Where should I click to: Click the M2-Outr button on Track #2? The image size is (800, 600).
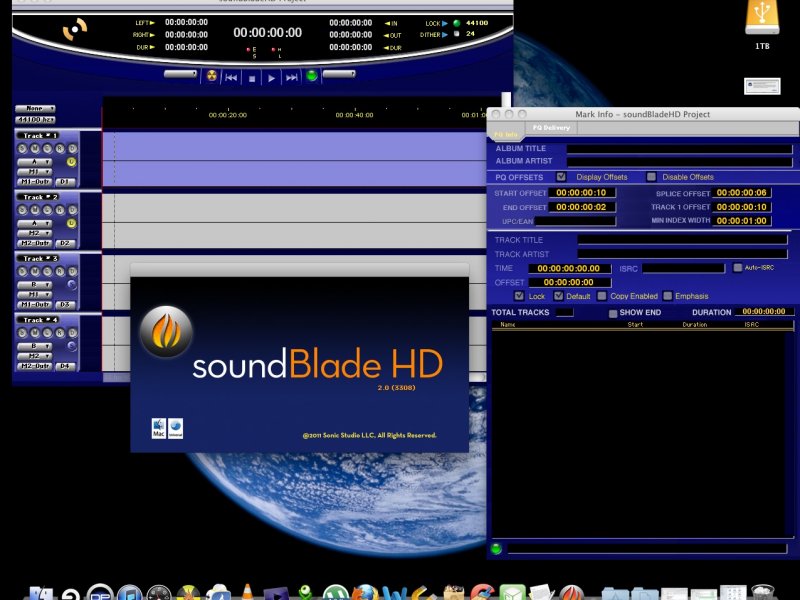click(x=35, y=243)
